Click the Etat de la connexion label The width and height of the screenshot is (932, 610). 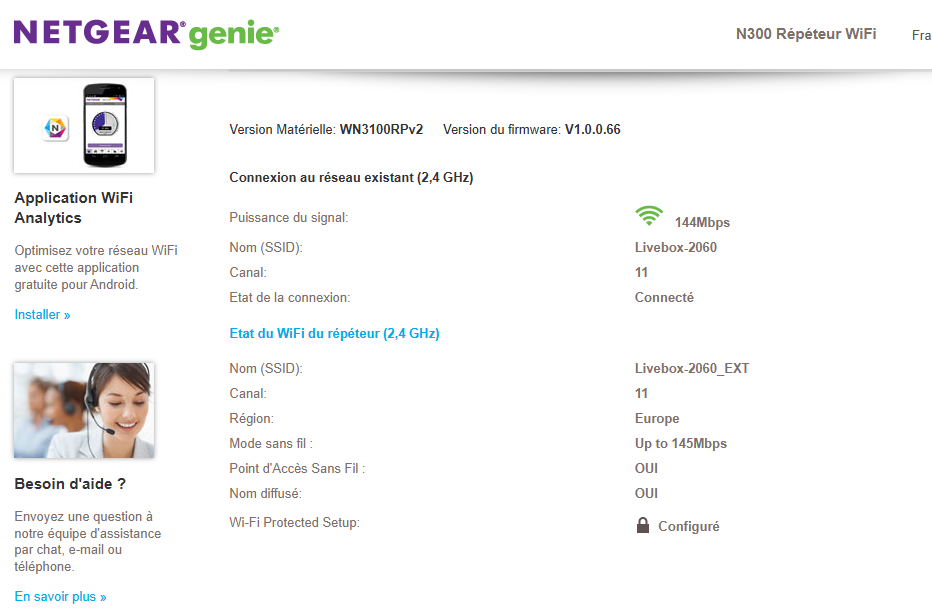coord(289,297)
